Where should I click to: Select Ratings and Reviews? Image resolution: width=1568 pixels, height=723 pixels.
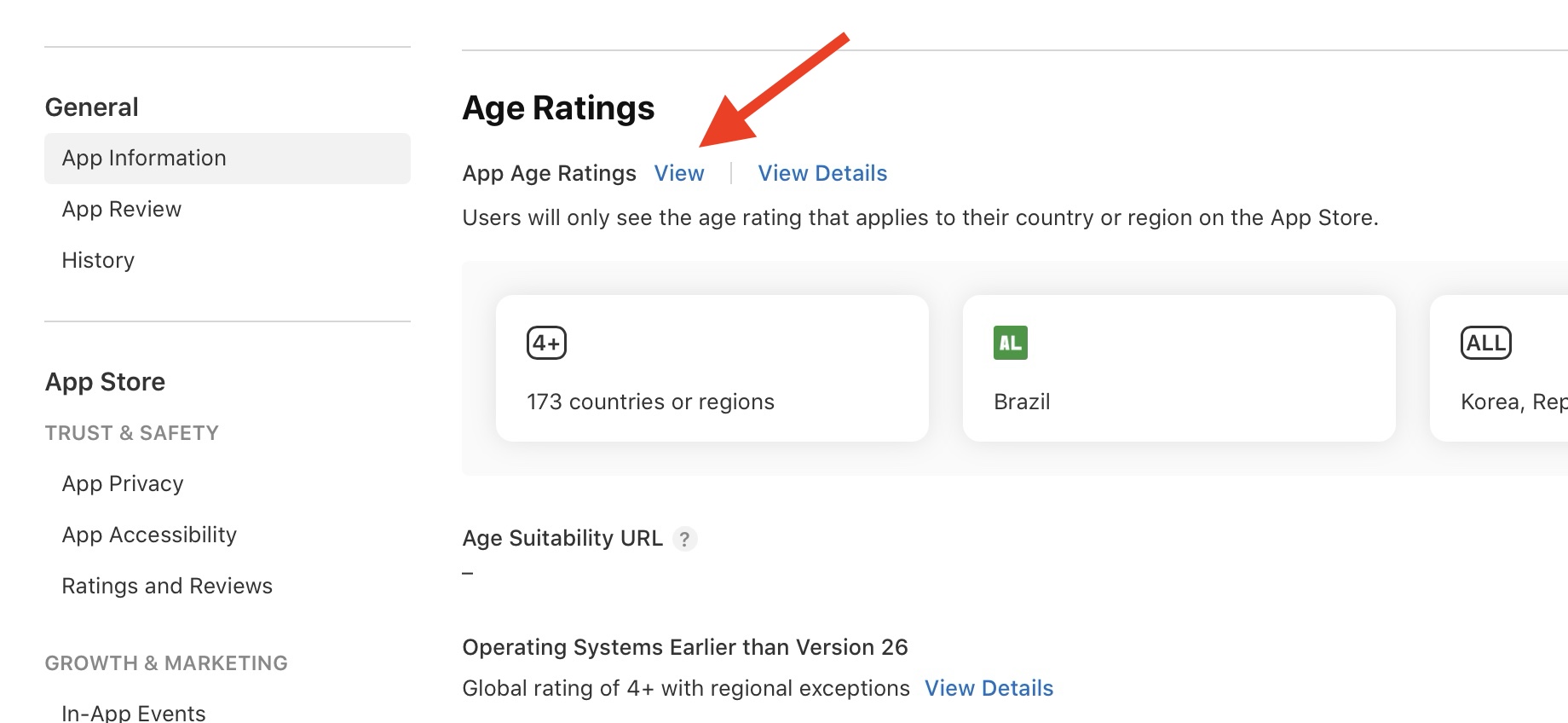point(167,587)
